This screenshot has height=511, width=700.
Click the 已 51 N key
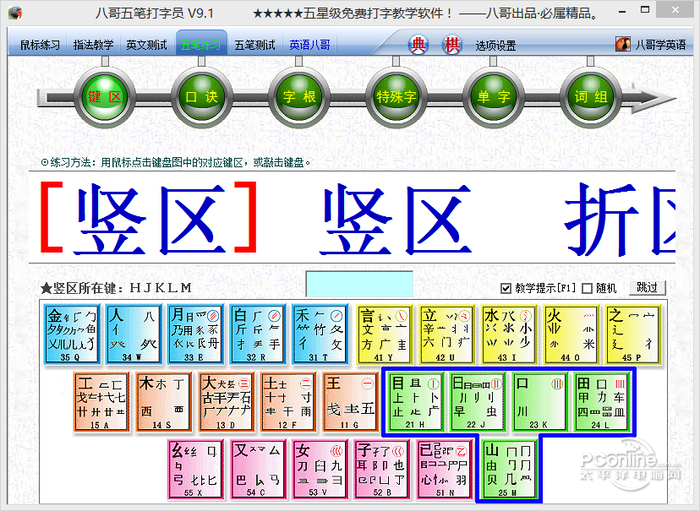click(444, 469)
